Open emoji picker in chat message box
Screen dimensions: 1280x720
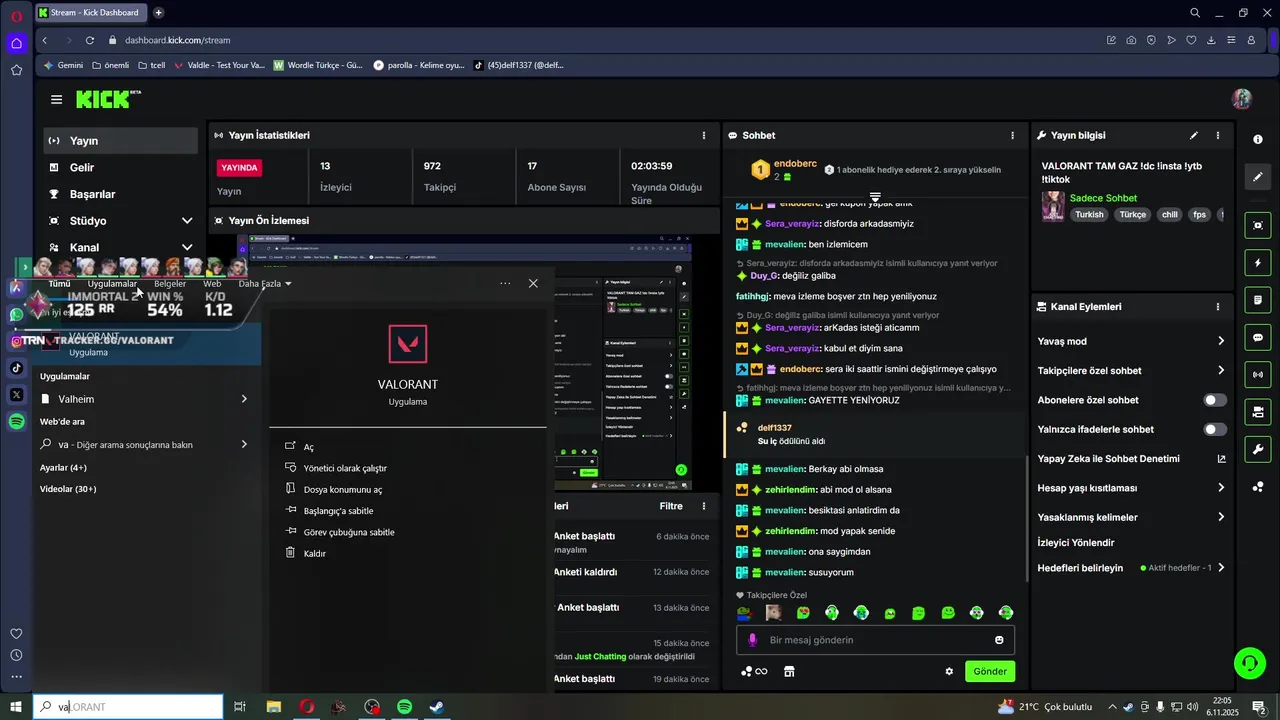tap(999, 640)
